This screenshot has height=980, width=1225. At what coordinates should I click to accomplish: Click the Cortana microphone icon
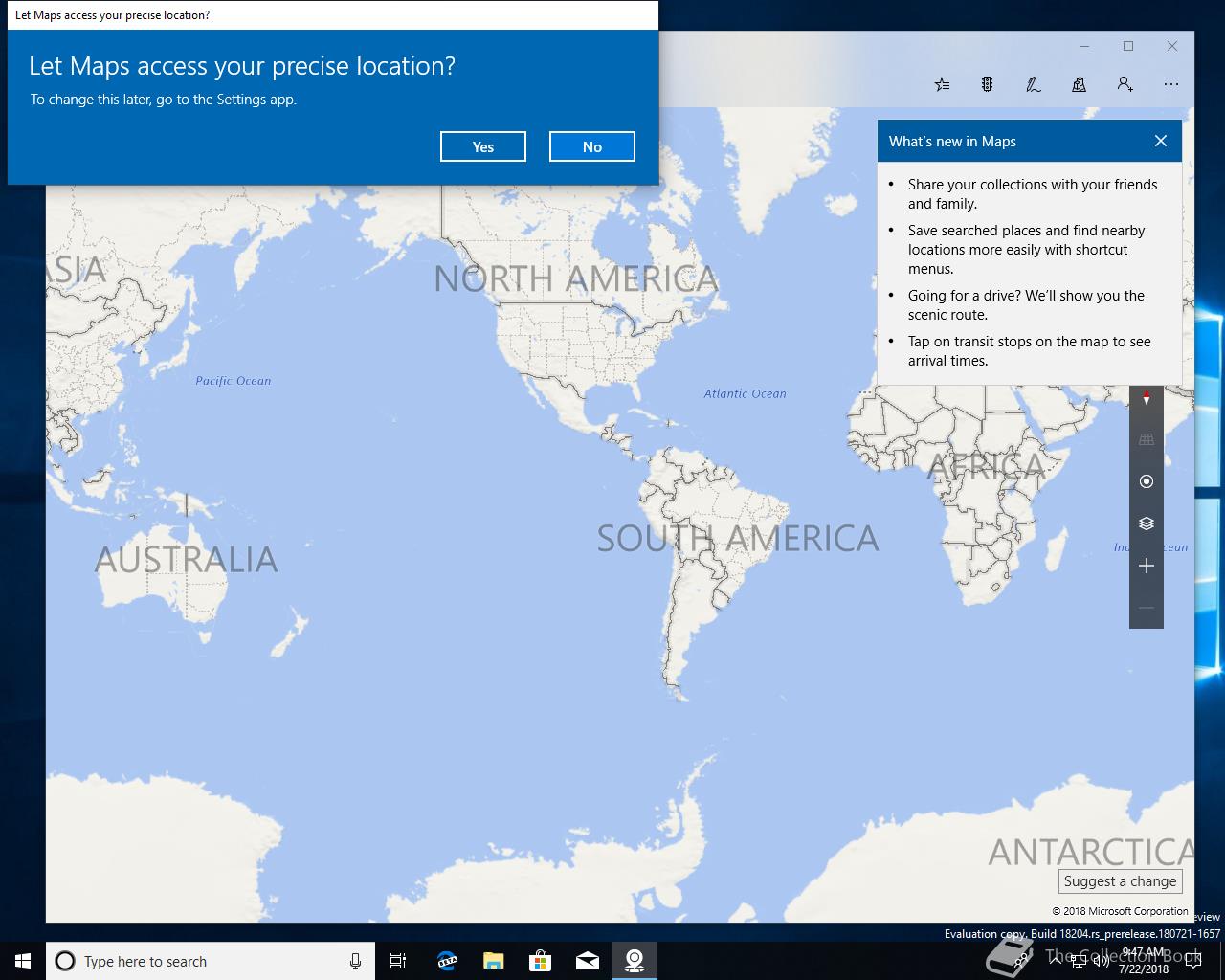click(355, 961)
